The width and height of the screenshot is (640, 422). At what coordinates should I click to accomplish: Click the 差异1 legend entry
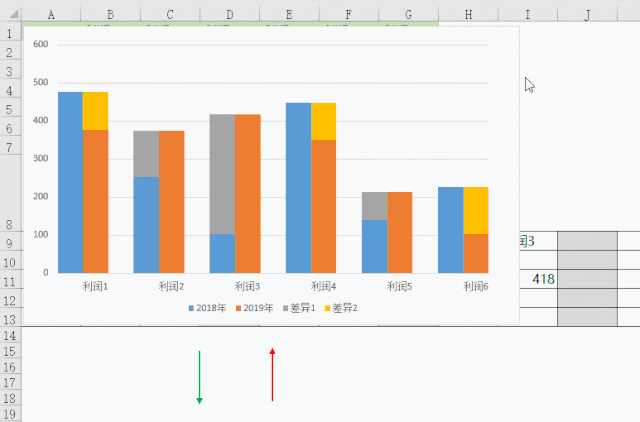(302, 308)
